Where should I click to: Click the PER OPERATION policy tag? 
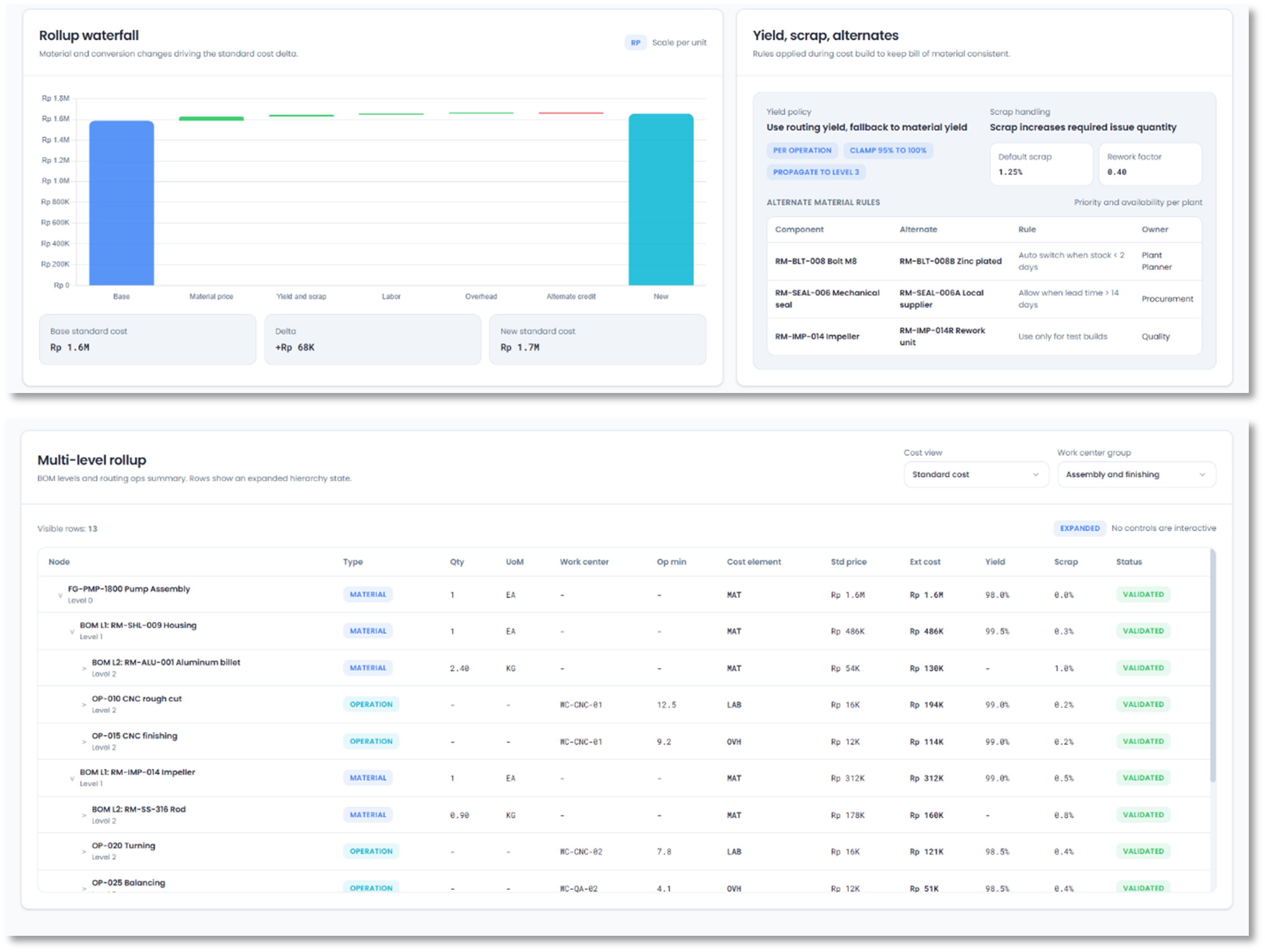(x=802, y=150)
